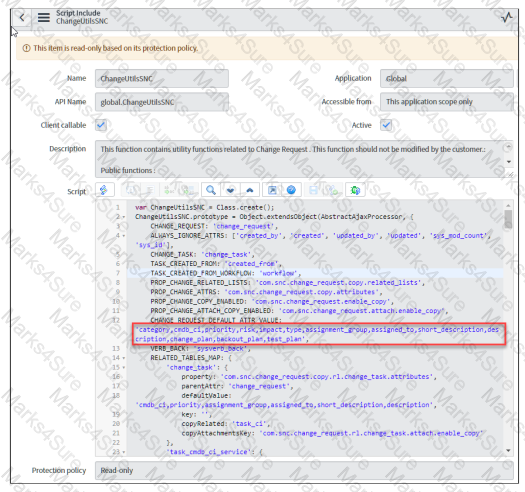Find next occurrence with down arrow icon

(x=230, y=190)
